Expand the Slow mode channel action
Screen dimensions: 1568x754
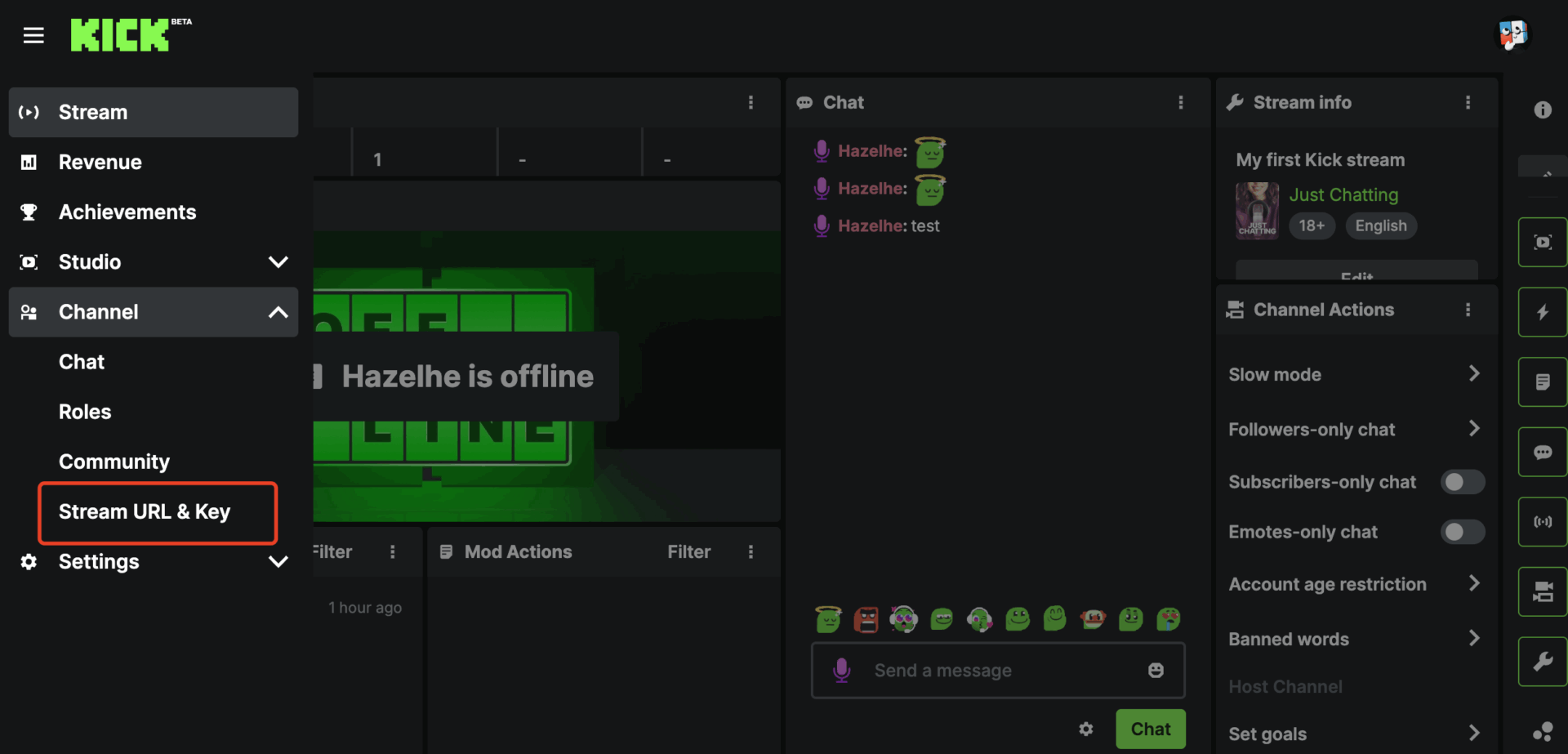1473,374
